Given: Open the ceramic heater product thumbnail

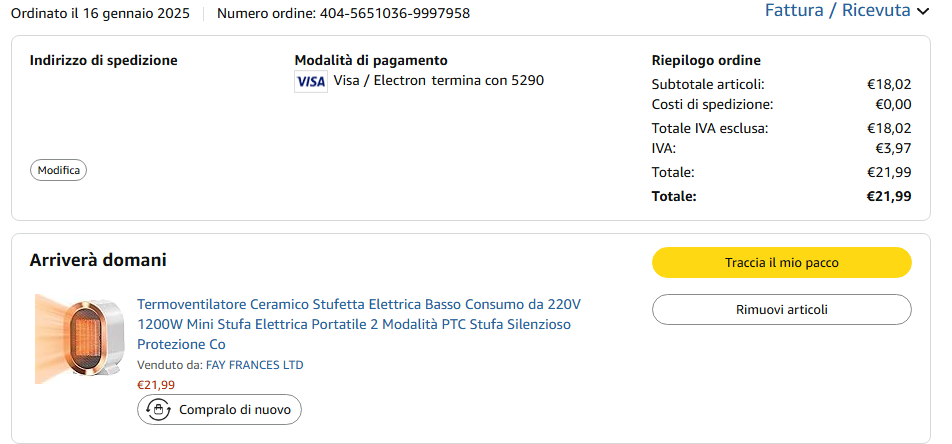Looking at the screenshot, I should 78,338.
